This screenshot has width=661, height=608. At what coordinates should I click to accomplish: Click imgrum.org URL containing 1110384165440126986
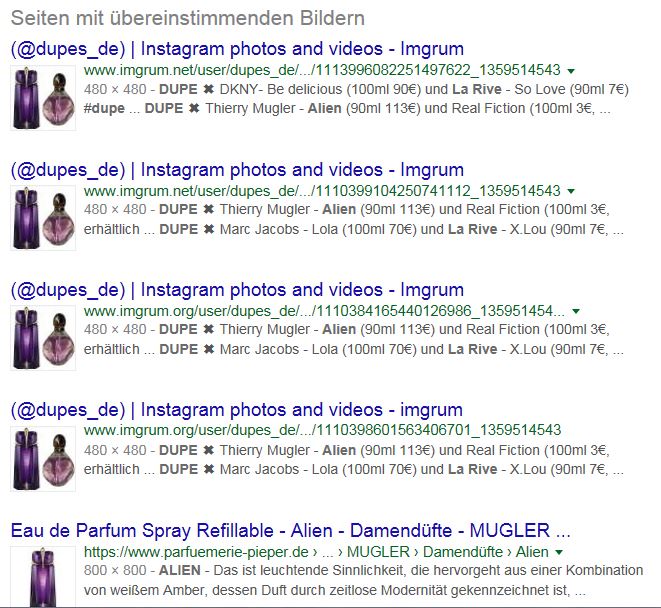click(x=324, y=311)
